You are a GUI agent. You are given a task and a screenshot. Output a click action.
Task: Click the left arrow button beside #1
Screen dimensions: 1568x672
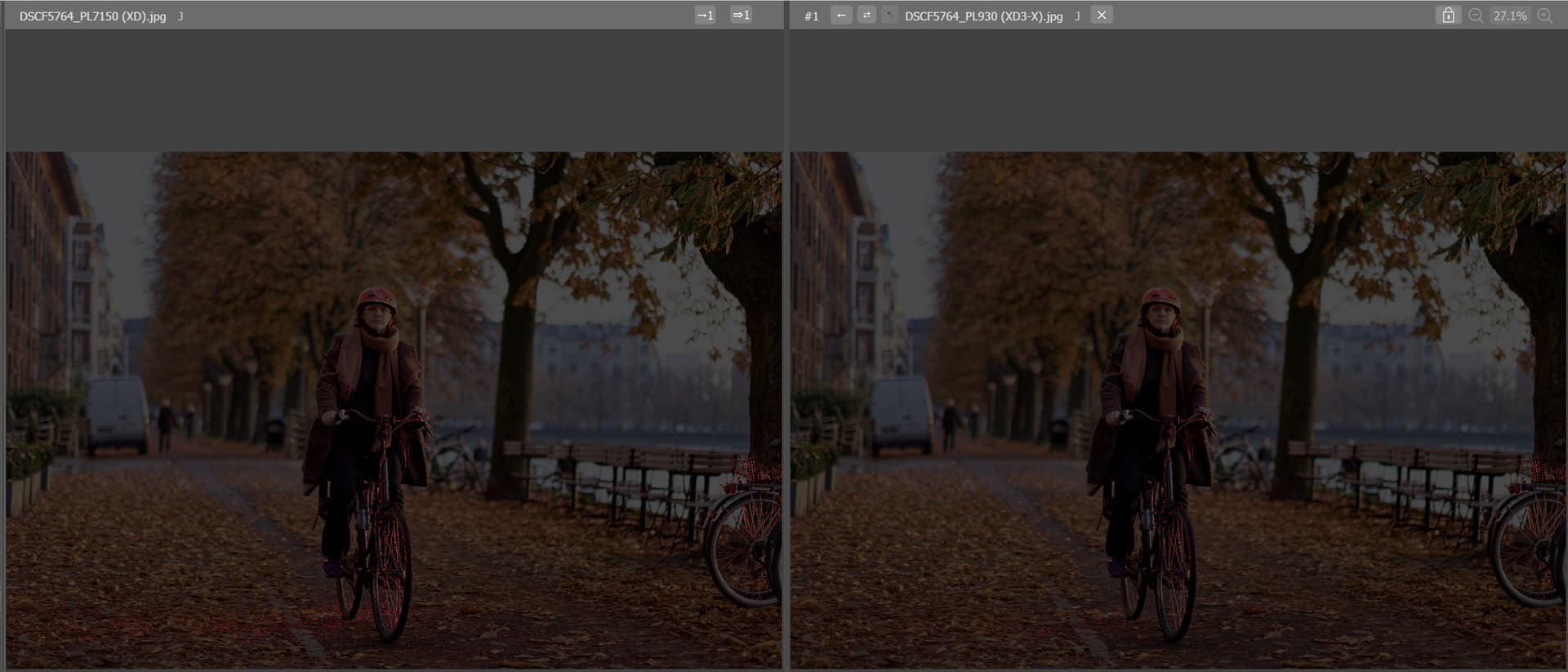pos(840,16)
